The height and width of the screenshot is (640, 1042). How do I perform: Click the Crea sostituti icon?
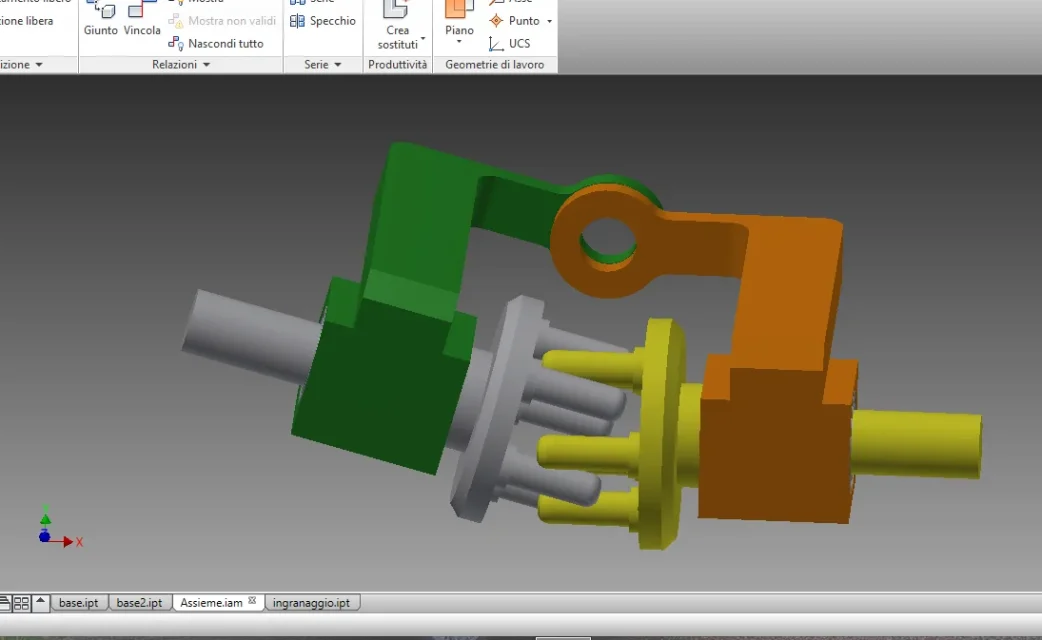tap(397, 9)
